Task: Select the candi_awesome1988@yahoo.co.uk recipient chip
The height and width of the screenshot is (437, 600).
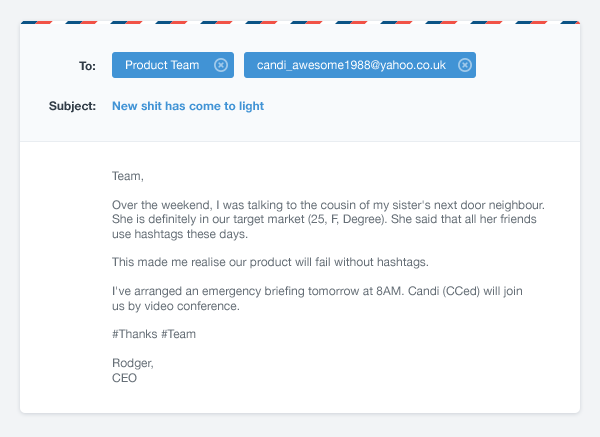Action: [350, 65]
